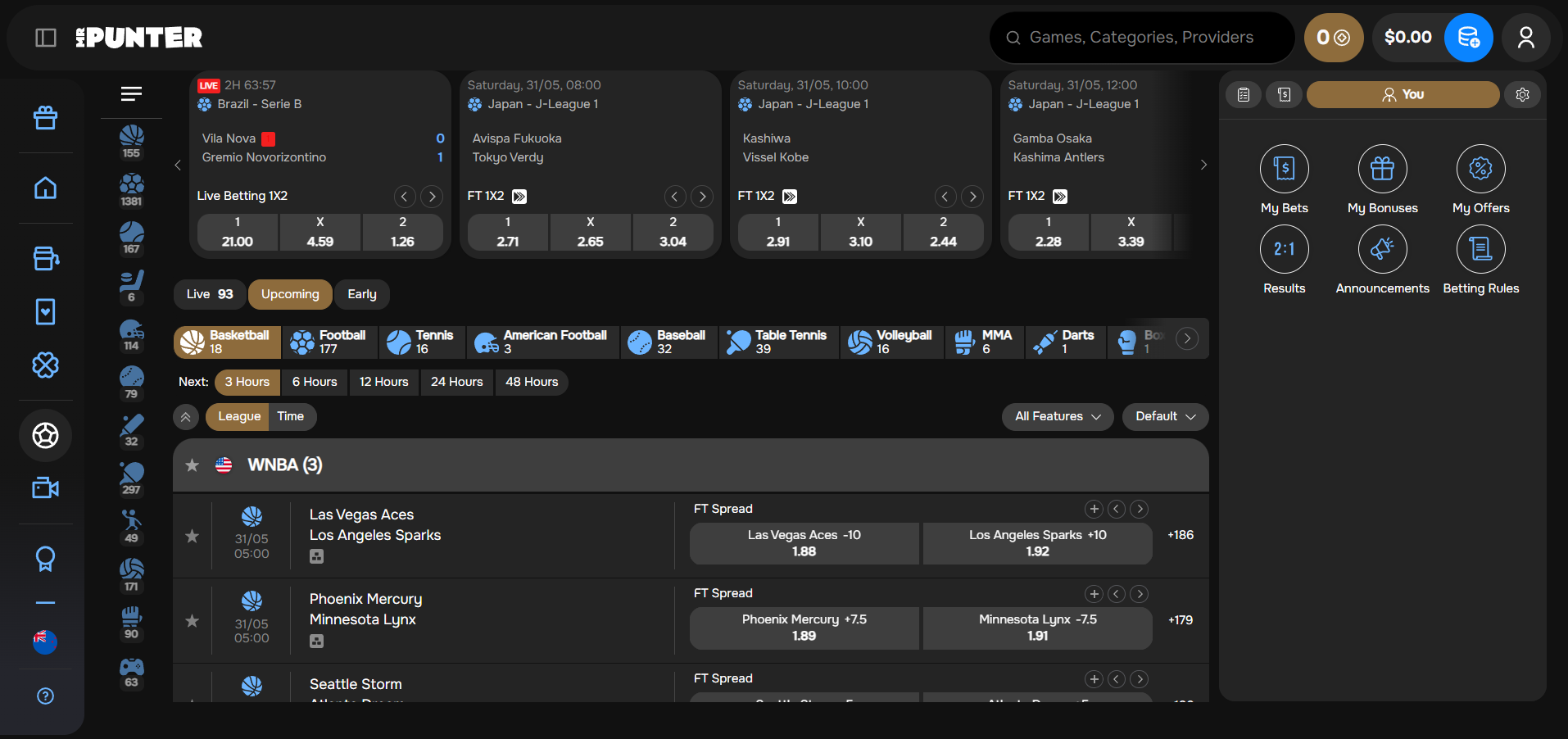The image size is (1568, 739).
Task: Favorite the Las Vegas Aces match star
Action: click(x=193, y=536)
